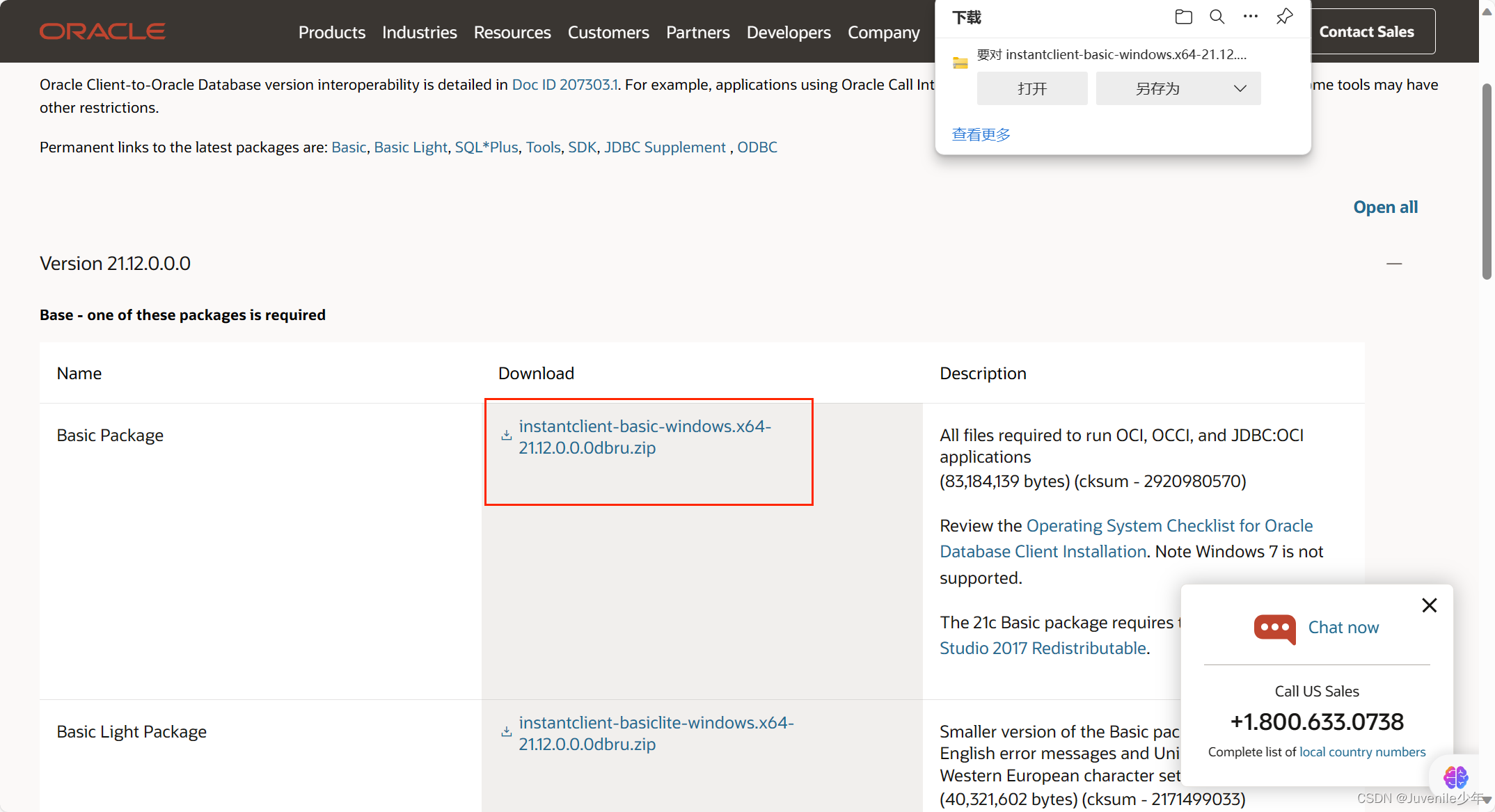Click the ODBC permanent link
This screenshot has width=1495, height=812.
(x=757, y=147)
